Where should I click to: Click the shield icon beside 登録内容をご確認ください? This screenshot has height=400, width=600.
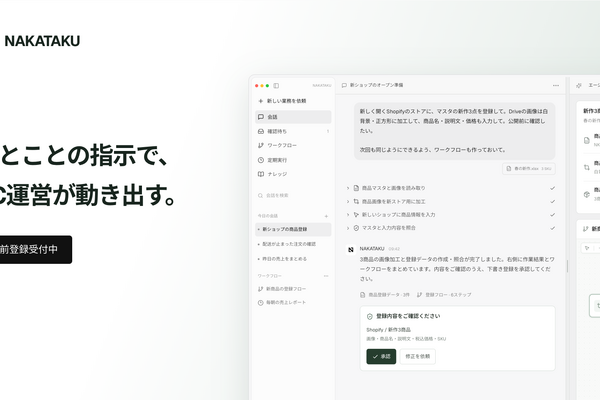point(370,317)
